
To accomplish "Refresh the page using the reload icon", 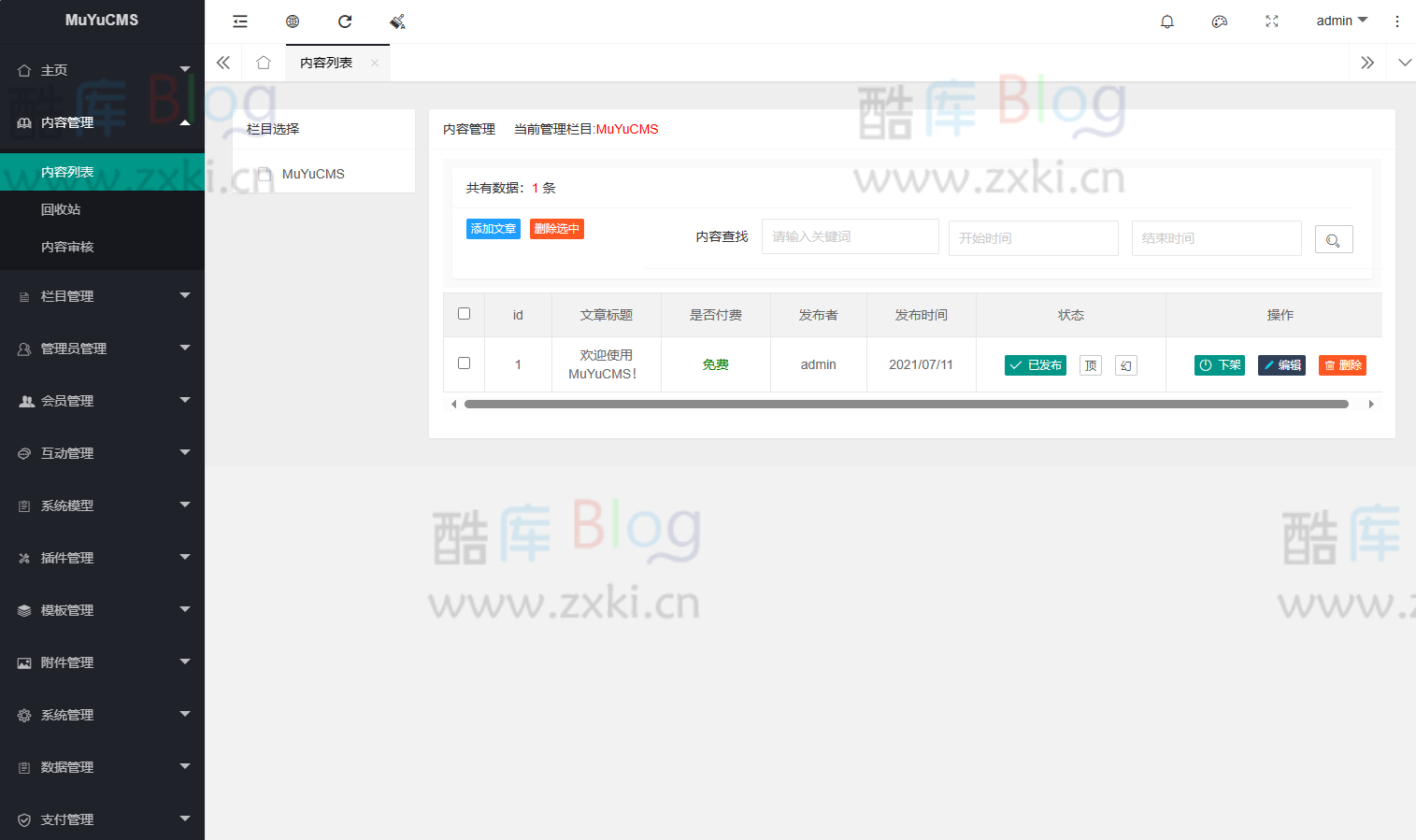I will pyautogui.click(x=345, y=21).
